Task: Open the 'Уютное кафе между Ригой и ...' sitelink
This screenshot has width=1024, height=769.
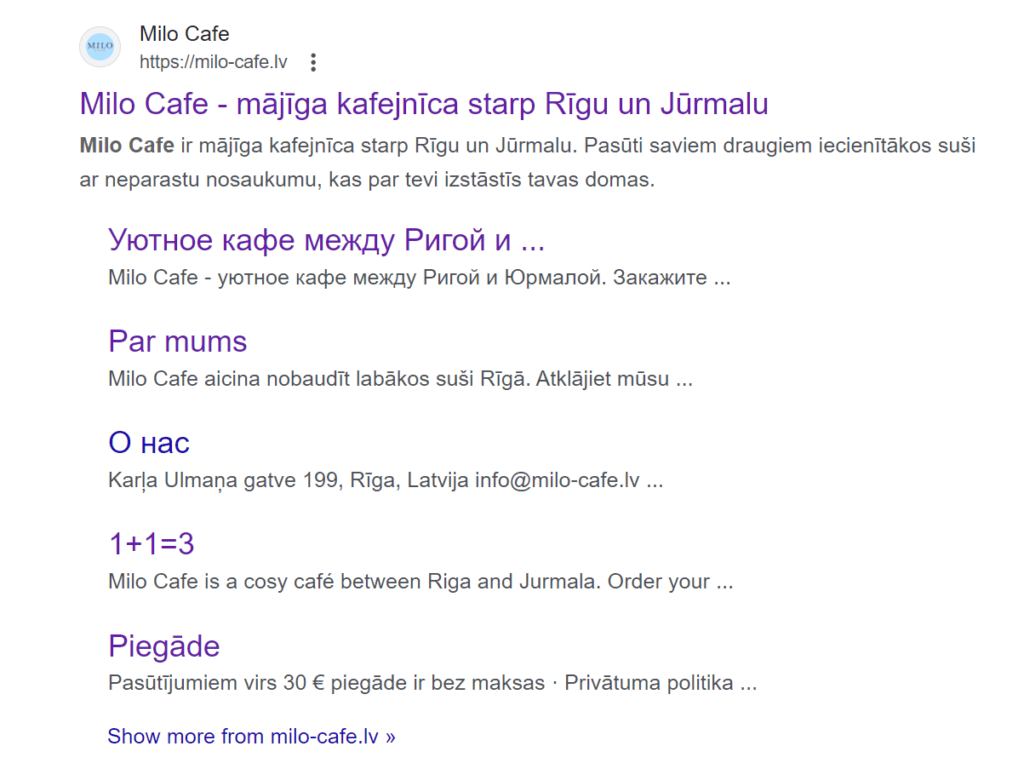Action: (326, 240)
